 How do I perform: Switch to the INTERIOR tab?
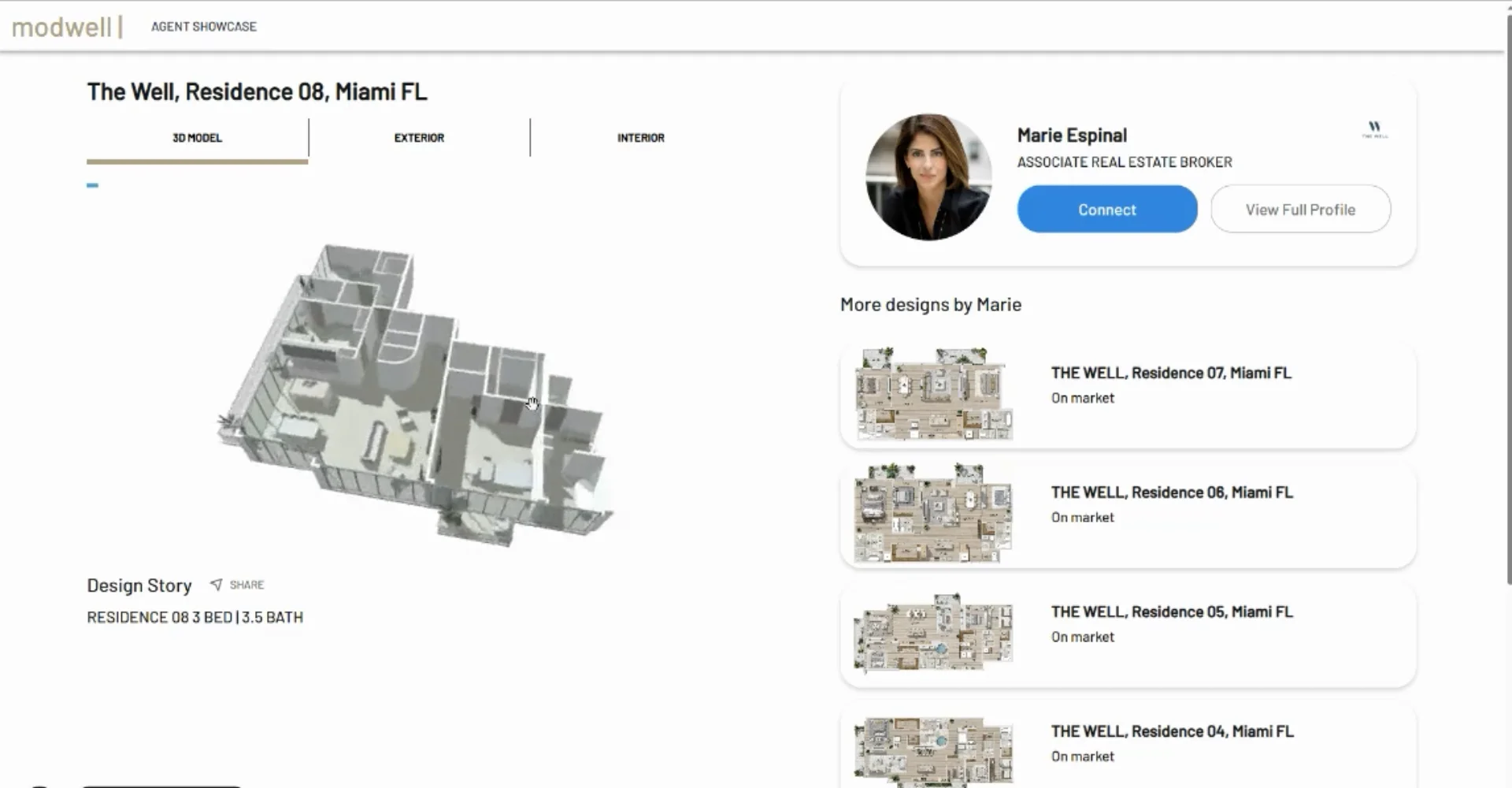pos(641,137)
